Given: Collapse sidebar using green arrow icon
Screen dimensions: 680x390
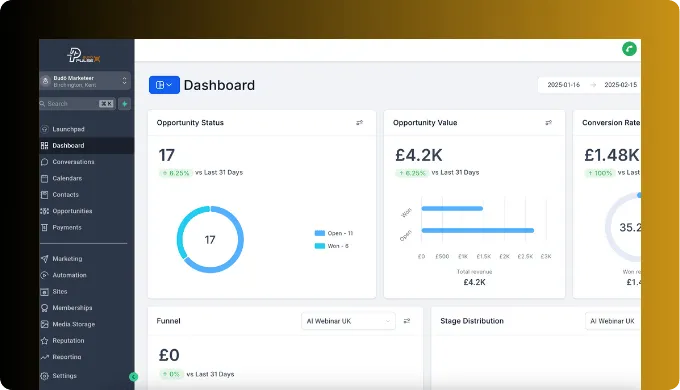Looking at the screenshot, I should pos(134,377).
